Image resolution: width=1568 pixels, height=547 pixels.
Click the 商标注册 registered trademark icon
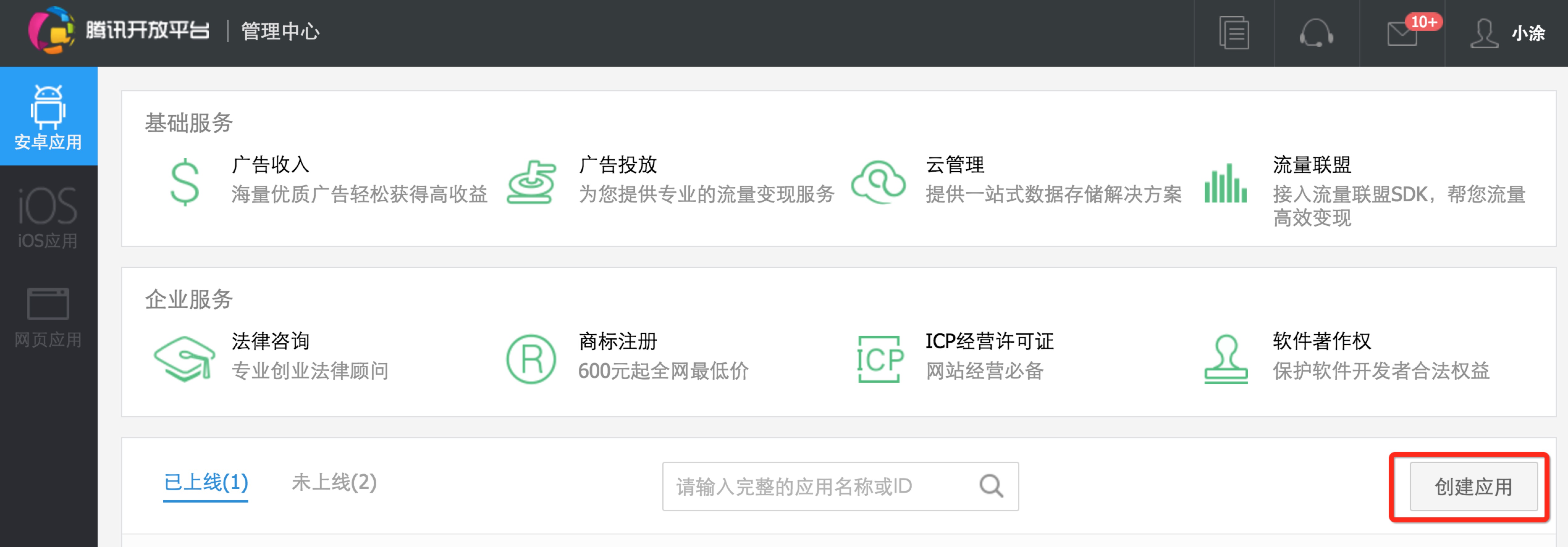[x=531, y=359]
